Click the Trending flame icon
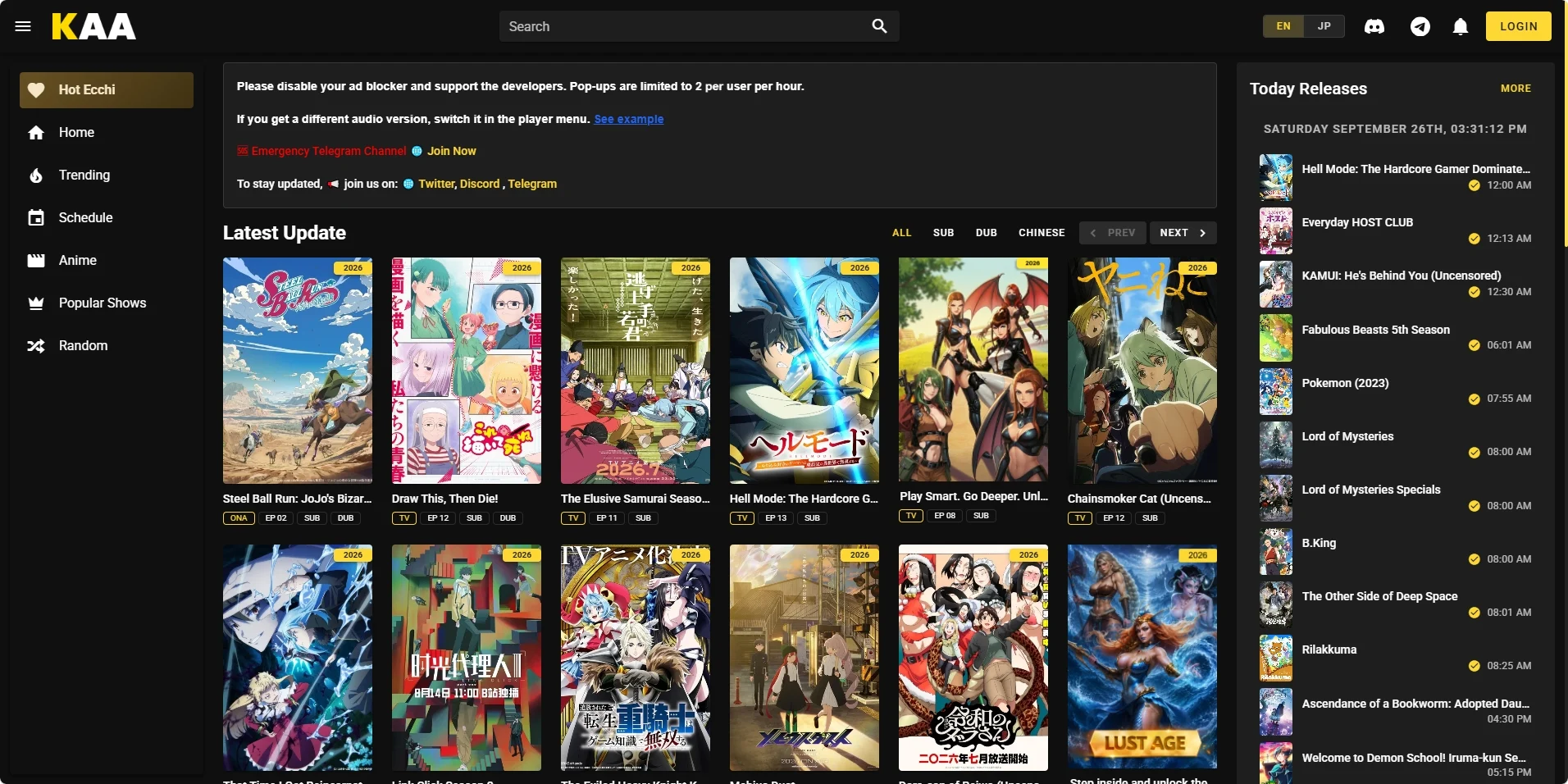The width and height of the screenshot is (1568, 784). [x=36, y=175]
